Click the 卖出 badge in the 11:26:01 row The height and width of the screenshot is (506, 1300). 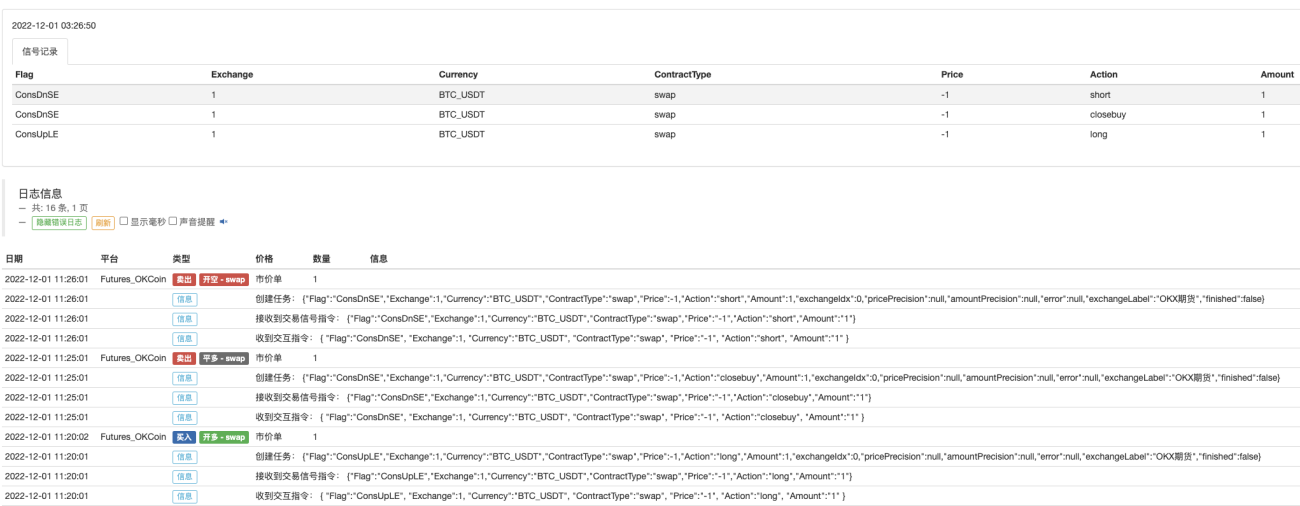point(184,279)
